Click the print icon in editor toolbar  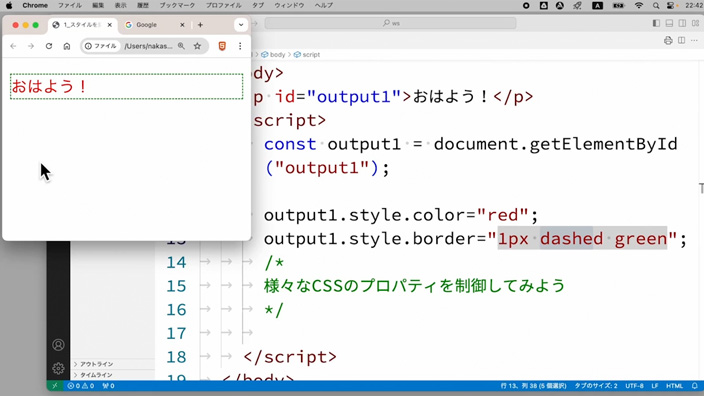point(668,40)
